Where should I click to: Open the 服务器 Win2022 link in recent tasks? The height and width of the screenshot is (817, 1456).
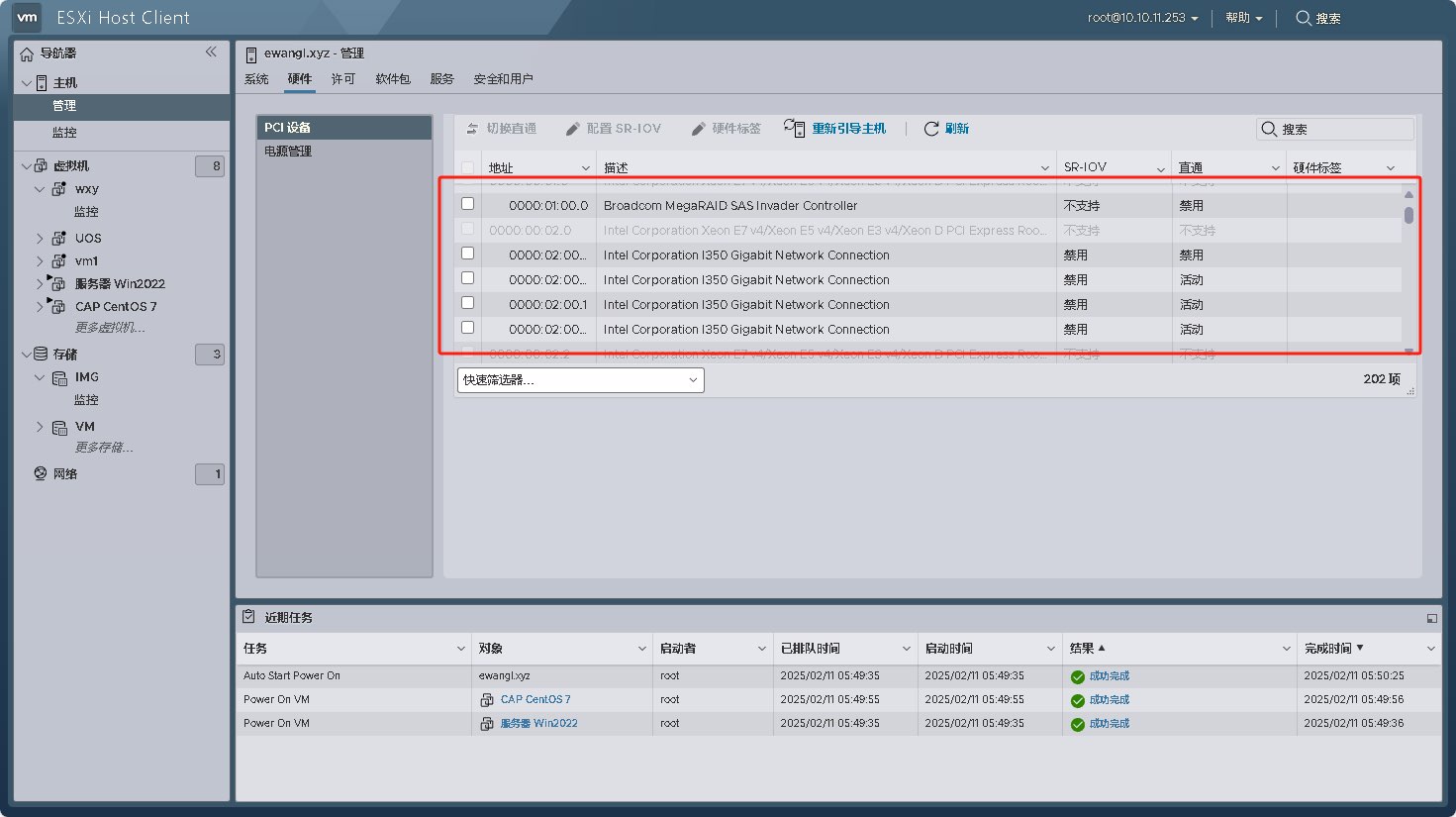[538, 724]
